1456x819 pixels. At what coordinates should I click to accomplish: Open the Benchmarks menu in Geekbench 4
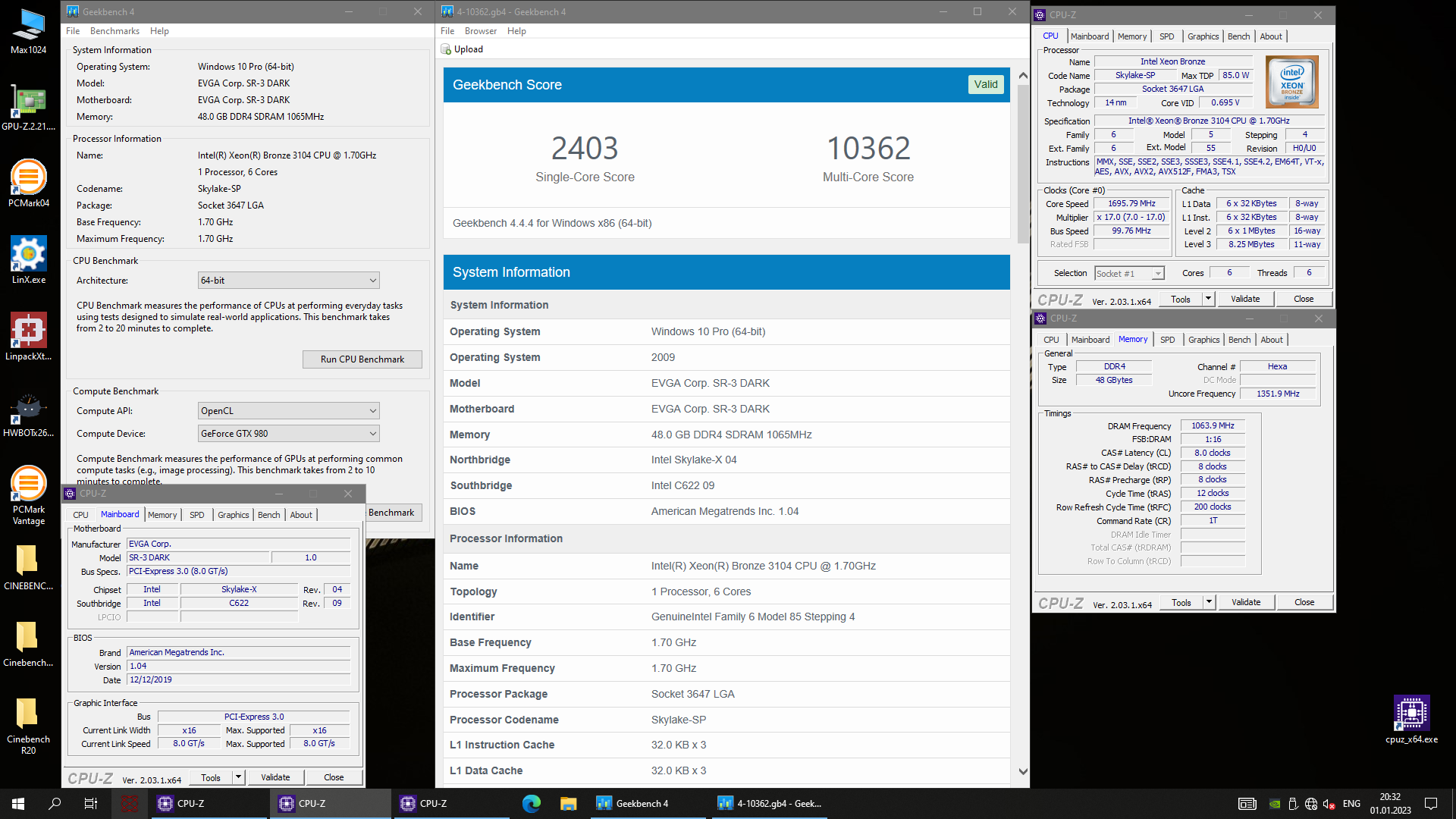115,31
